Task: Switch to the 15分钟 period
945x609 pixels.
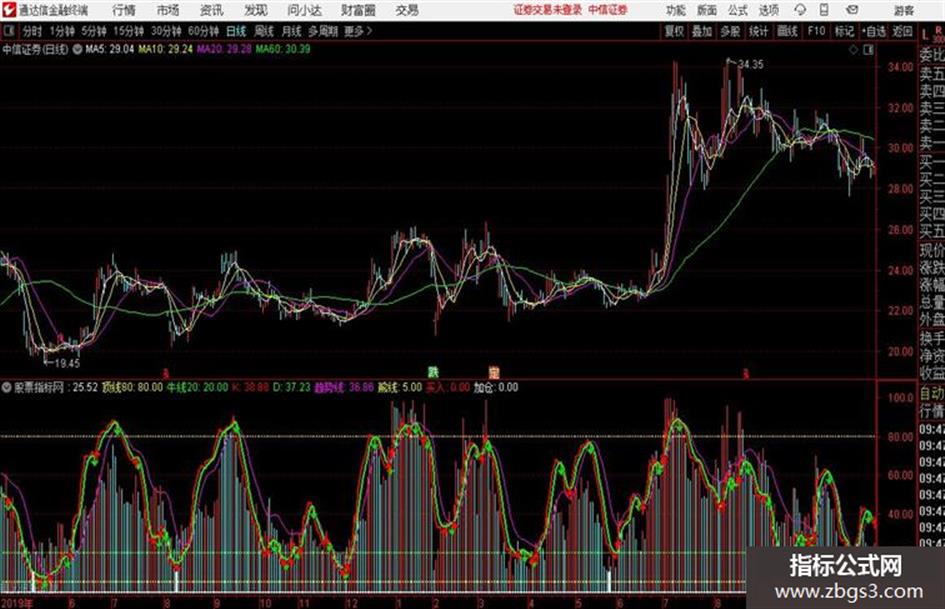Action: 129,31
